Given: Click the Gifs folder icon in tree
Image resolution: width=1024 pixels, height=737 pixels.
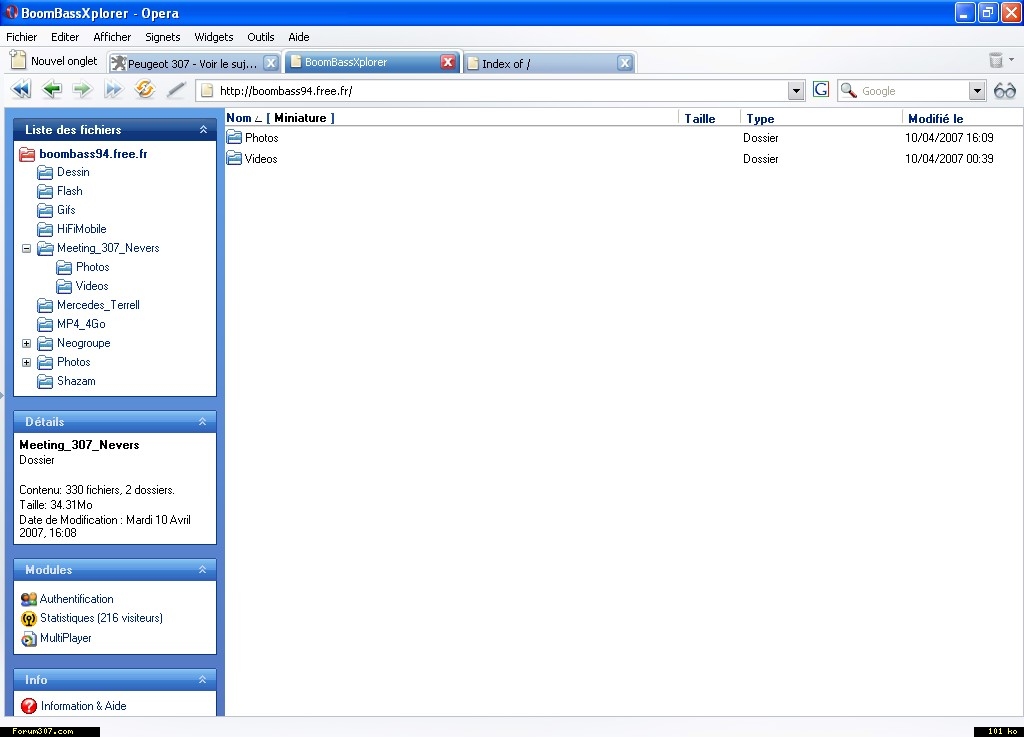Looking at the screenshot, I should click(45, 210).
